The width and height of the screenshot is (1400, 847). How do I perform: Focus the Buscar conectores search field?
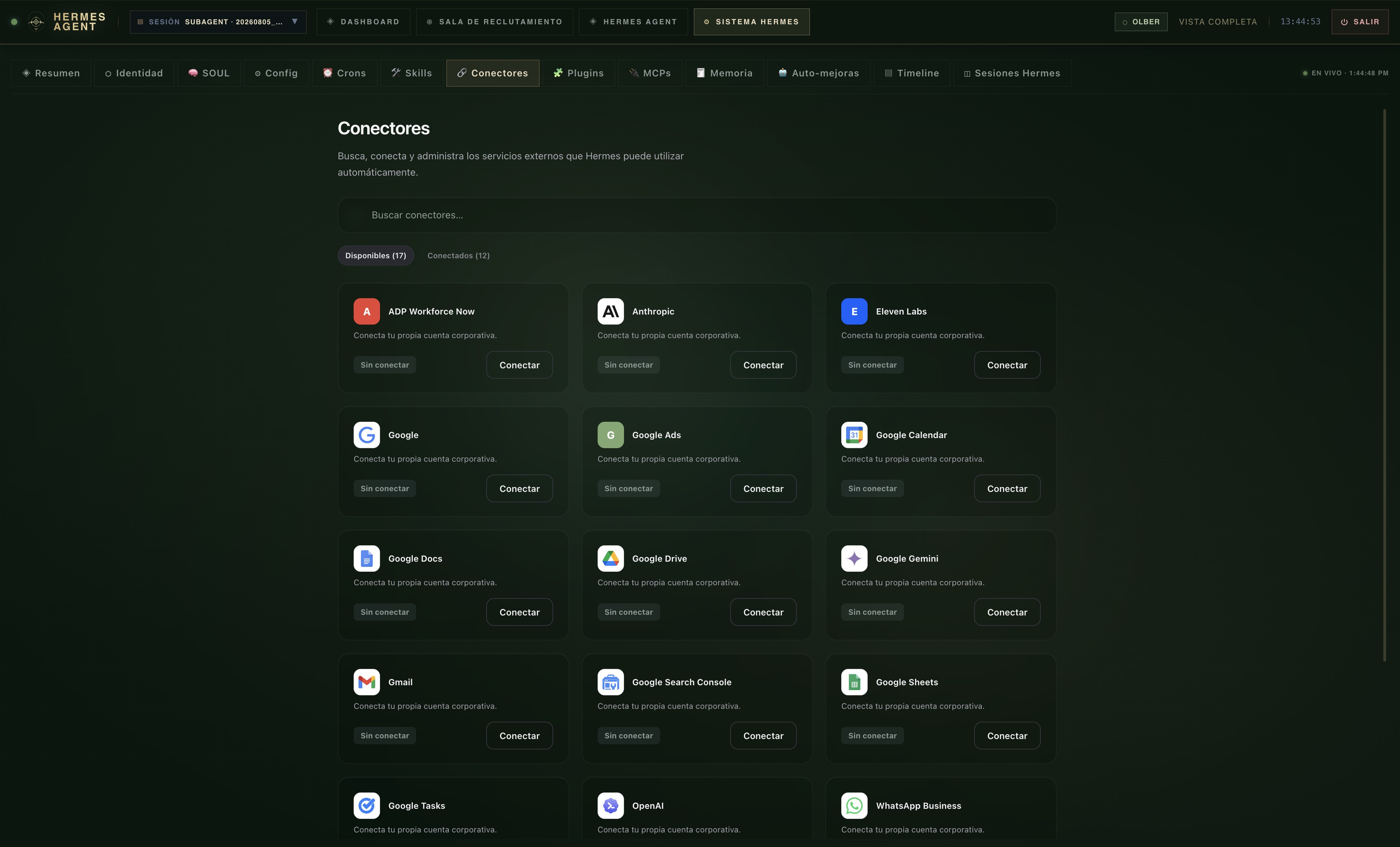tap(697, 215)
